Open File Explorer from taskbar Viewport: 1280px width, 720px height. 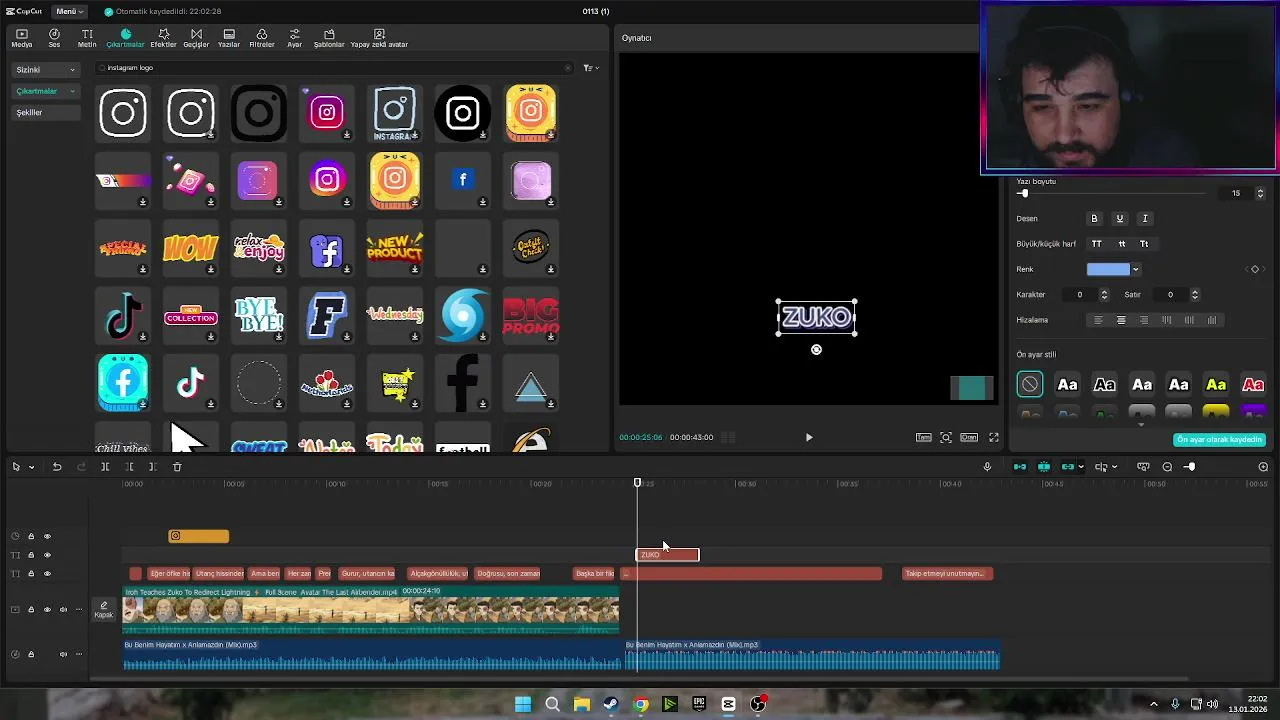(581, 704)
